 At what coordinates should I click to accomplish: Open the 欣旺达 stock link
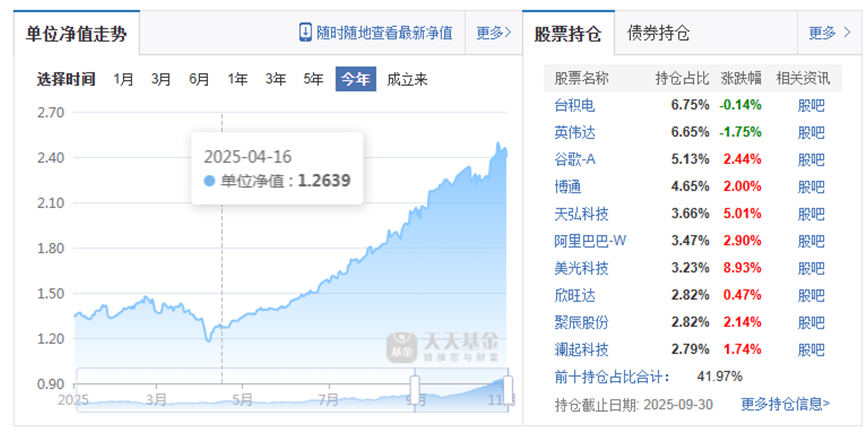pos(575,296)
